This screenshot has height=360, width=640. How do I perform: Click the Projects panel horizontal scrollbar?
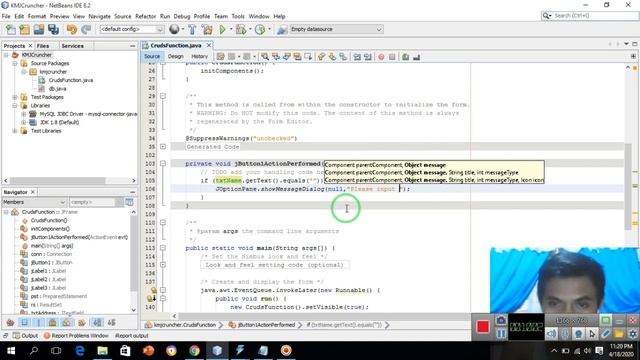point(69,180)
